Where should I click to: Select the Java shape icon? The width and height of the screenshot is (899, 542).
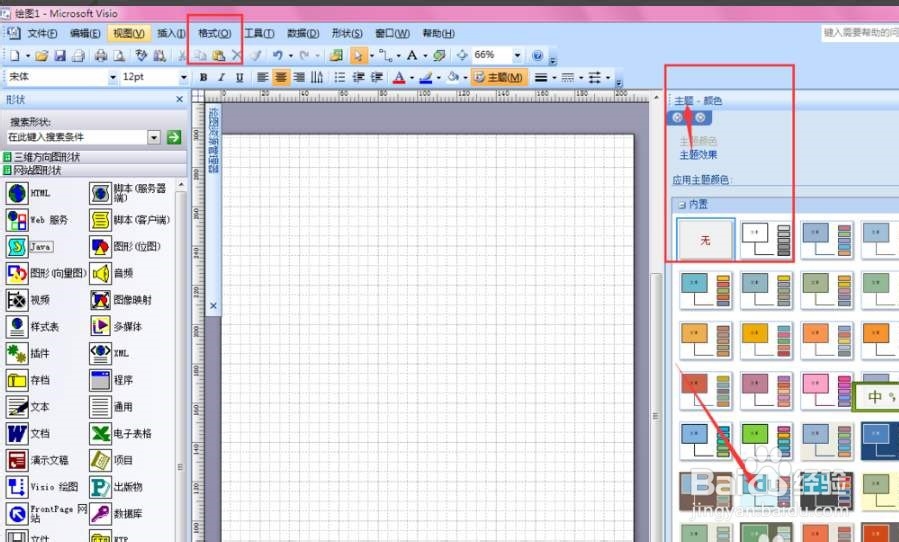coord(17,247)
